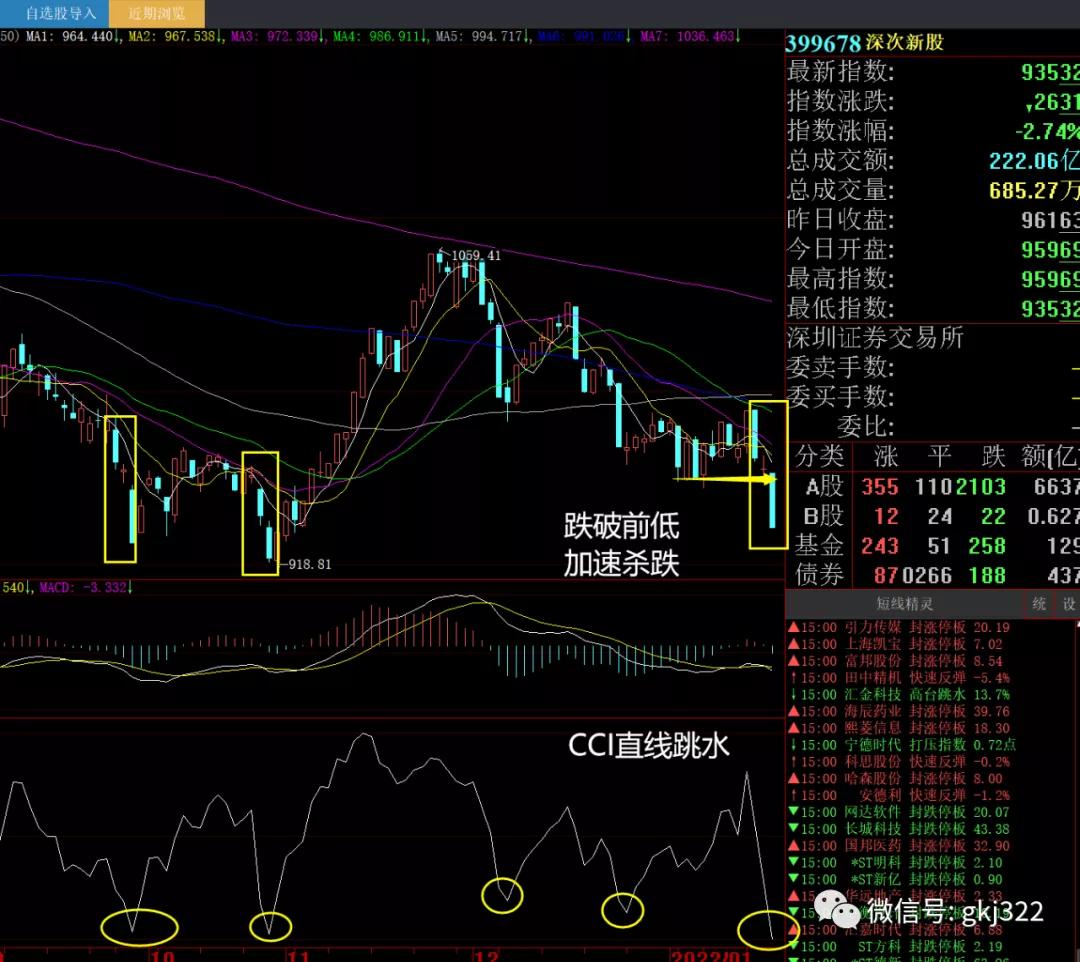
Task: Click the MACD: -3.332 indicator label
Action: (x=85, y=587)
